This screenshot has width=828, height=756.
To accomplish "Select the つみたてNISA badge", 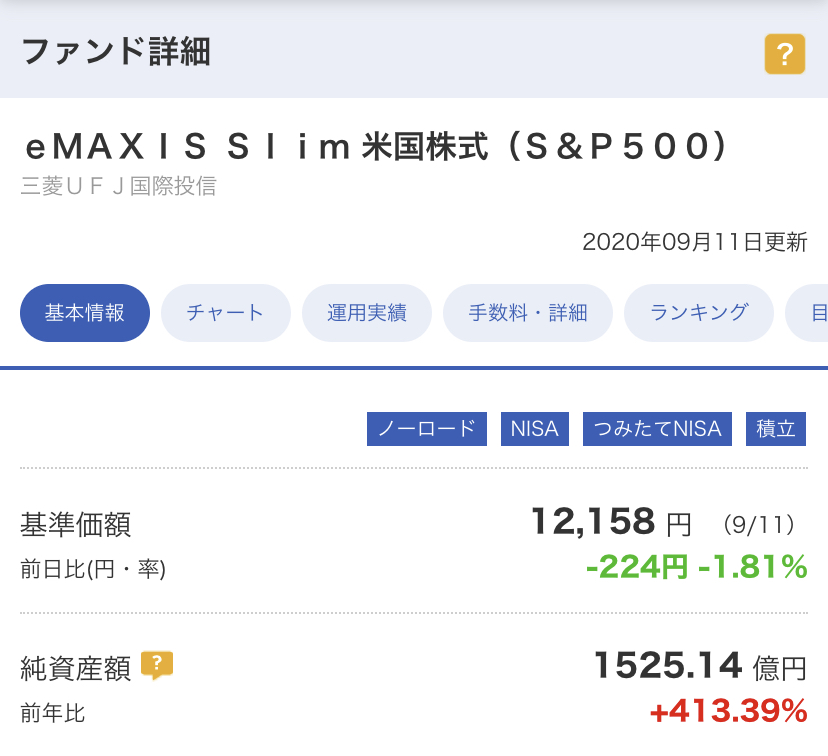I will pos(657,429).
